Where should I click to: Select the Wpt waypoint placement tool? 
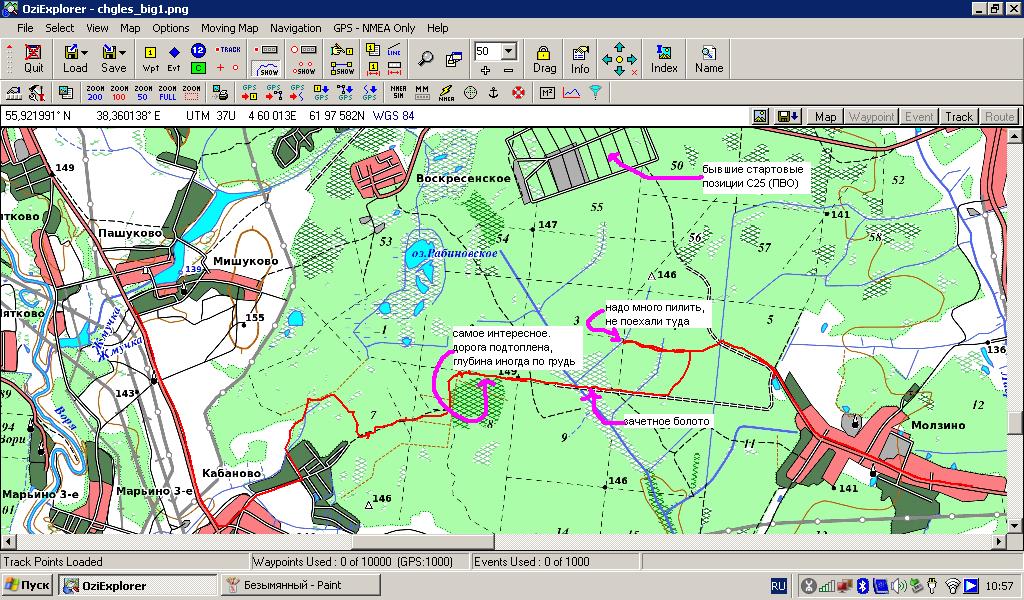(150, 58)
